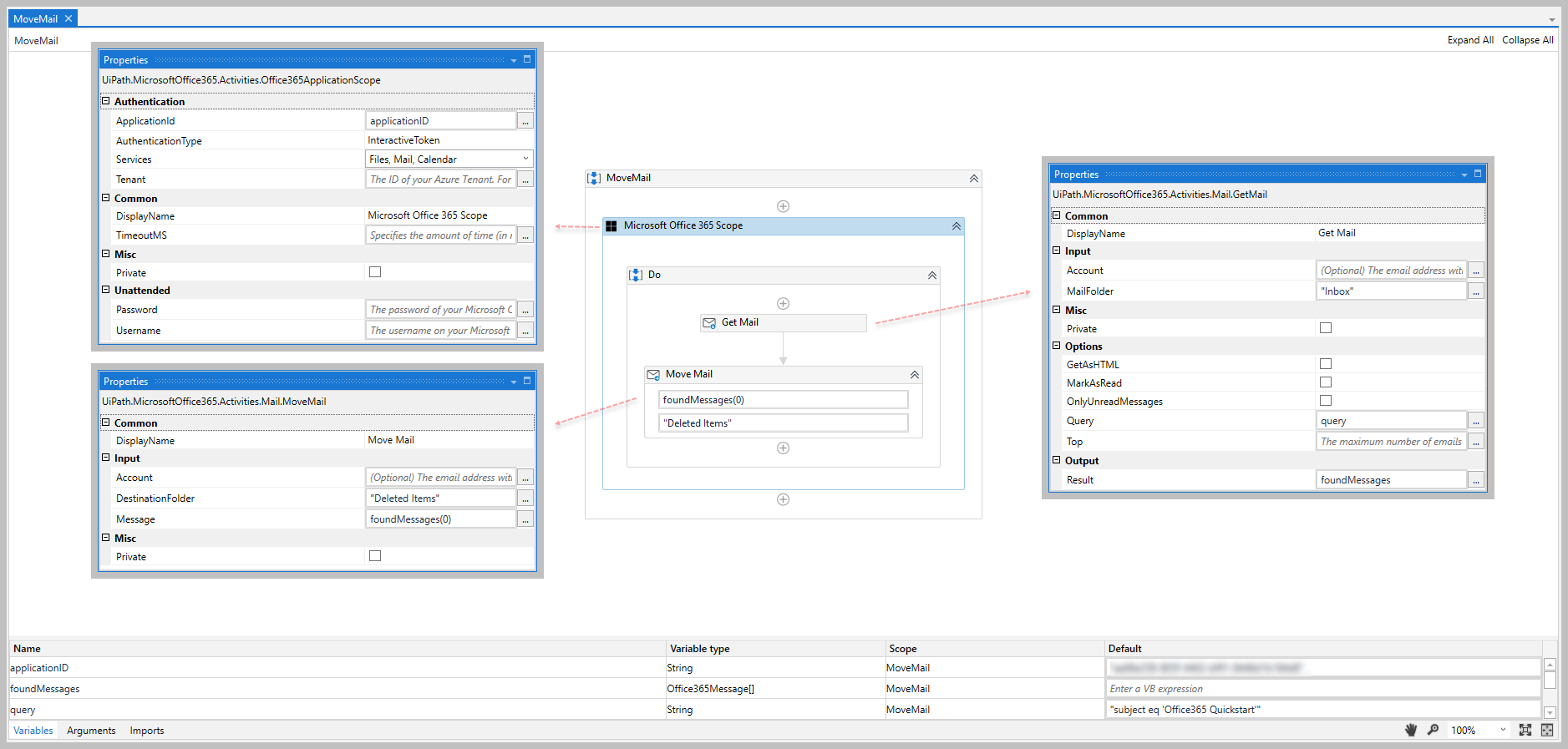The width and height of the screenshot is (1568, 749).
Task: Toggle Private checkbox in MoveMail properties
Action: tap(375, 556)
